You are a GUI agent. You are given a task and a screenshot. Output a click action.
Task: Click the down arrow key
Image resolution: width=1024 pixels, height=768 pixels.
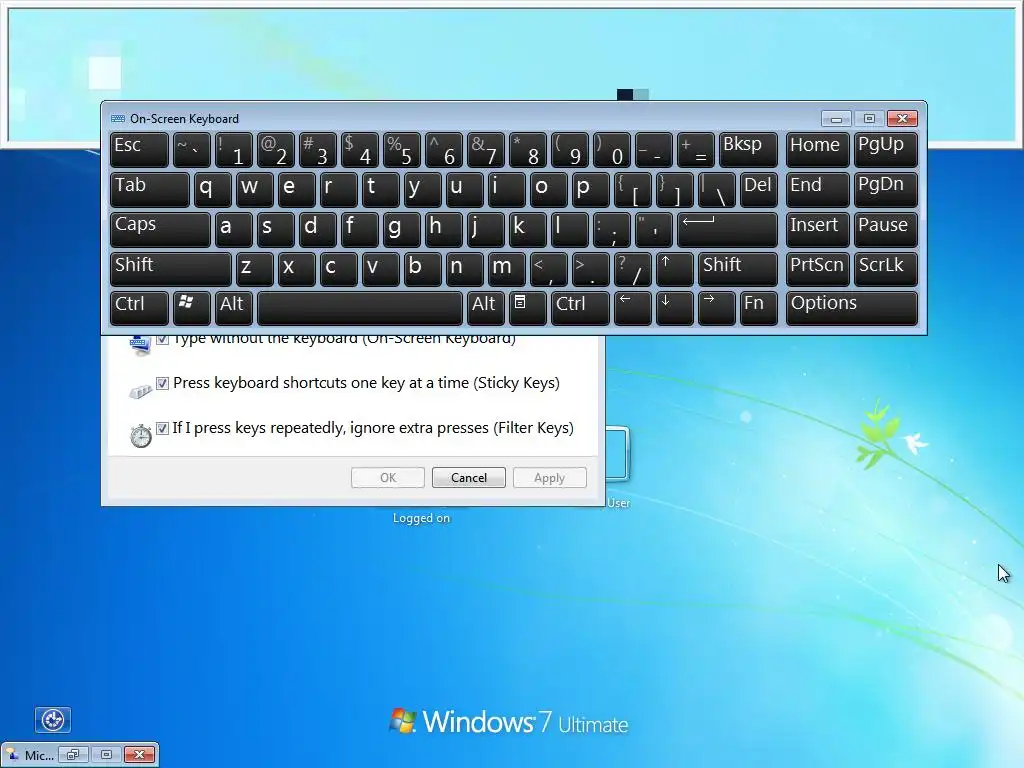coord(675,308)
